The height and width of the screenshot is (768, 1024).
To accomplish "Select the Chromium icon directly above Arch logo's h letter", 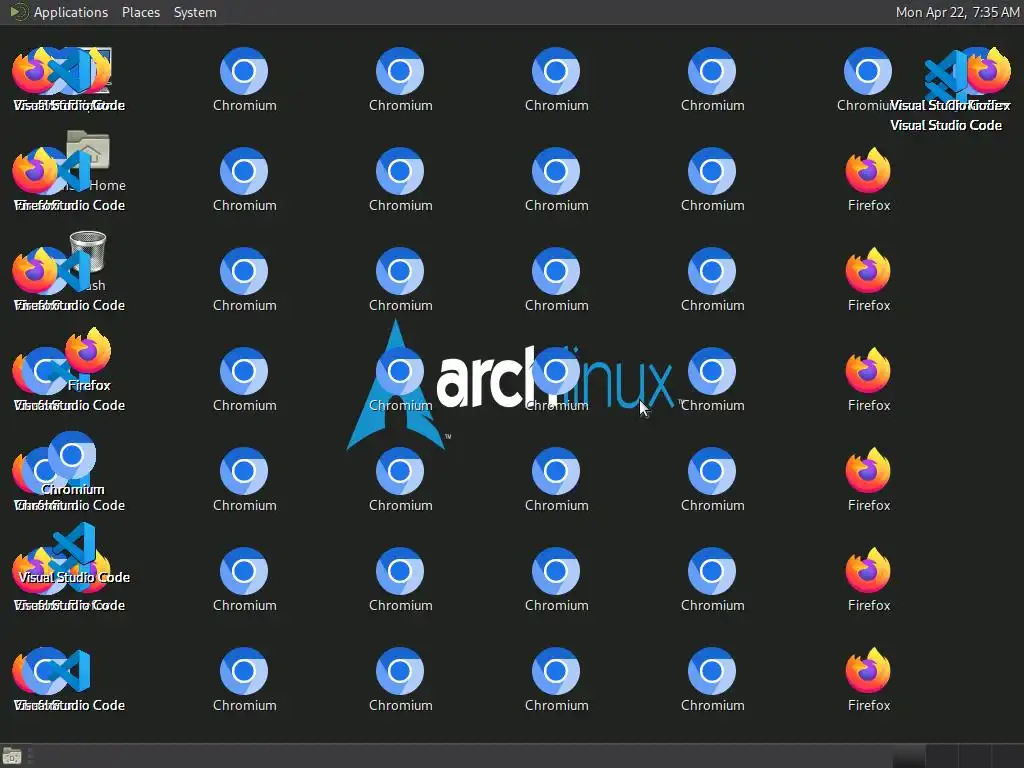I will [x=556, y=271].
